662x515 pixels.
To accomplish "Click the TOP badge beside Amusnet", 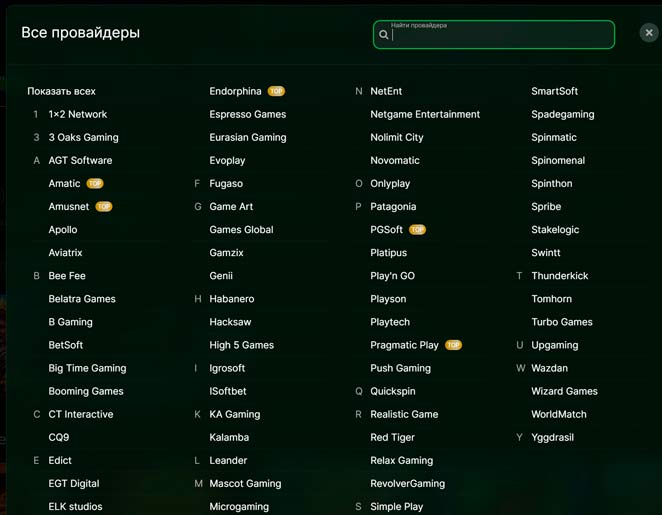I will pos(104,207).
